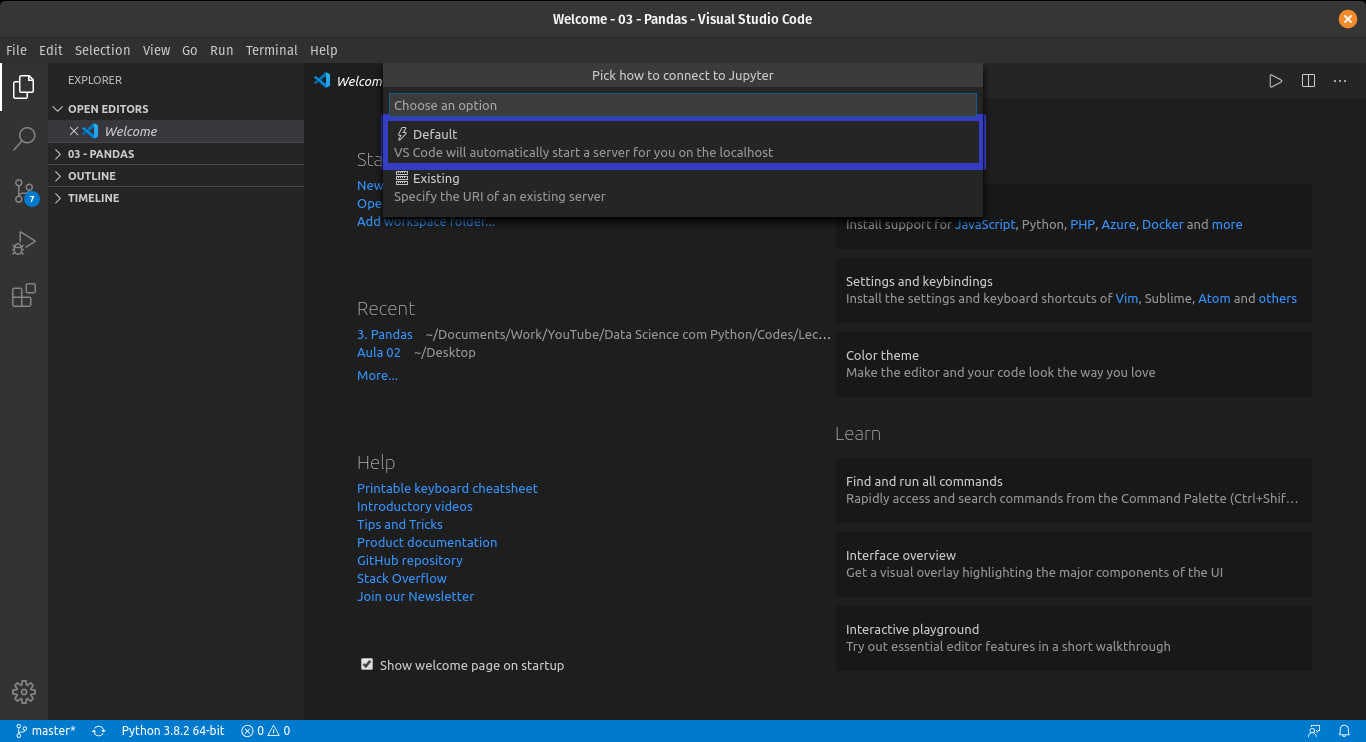Open the Run and Debug view
This screenshot has height=742, width=1366.
pos(24,243)
